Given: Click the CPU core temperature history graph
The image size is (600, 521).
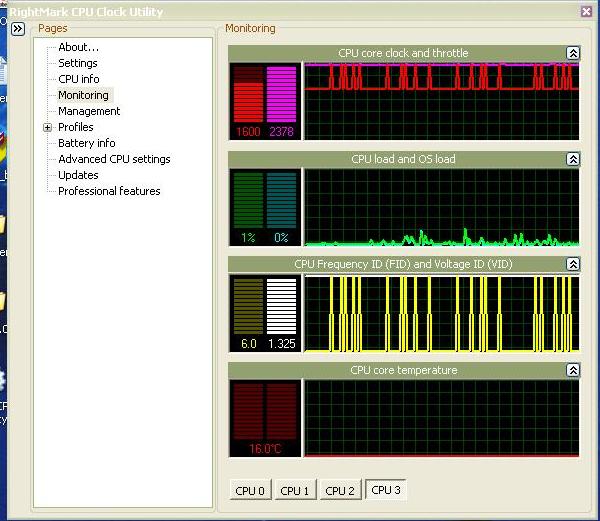Looking at the screenshot, I should point(442,418).
